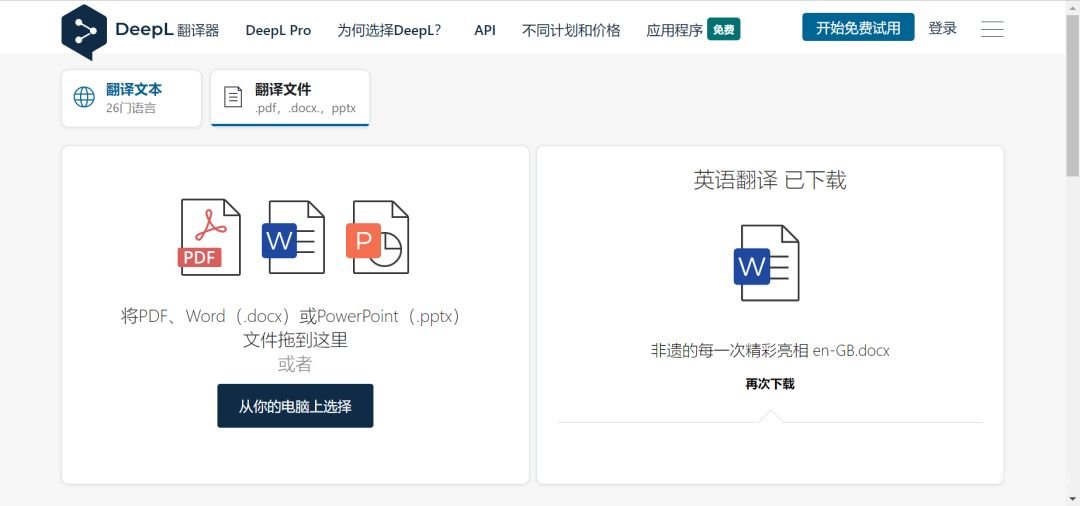
Task: Click the 开始免费试用 button
Action: (x=858, y=28)
